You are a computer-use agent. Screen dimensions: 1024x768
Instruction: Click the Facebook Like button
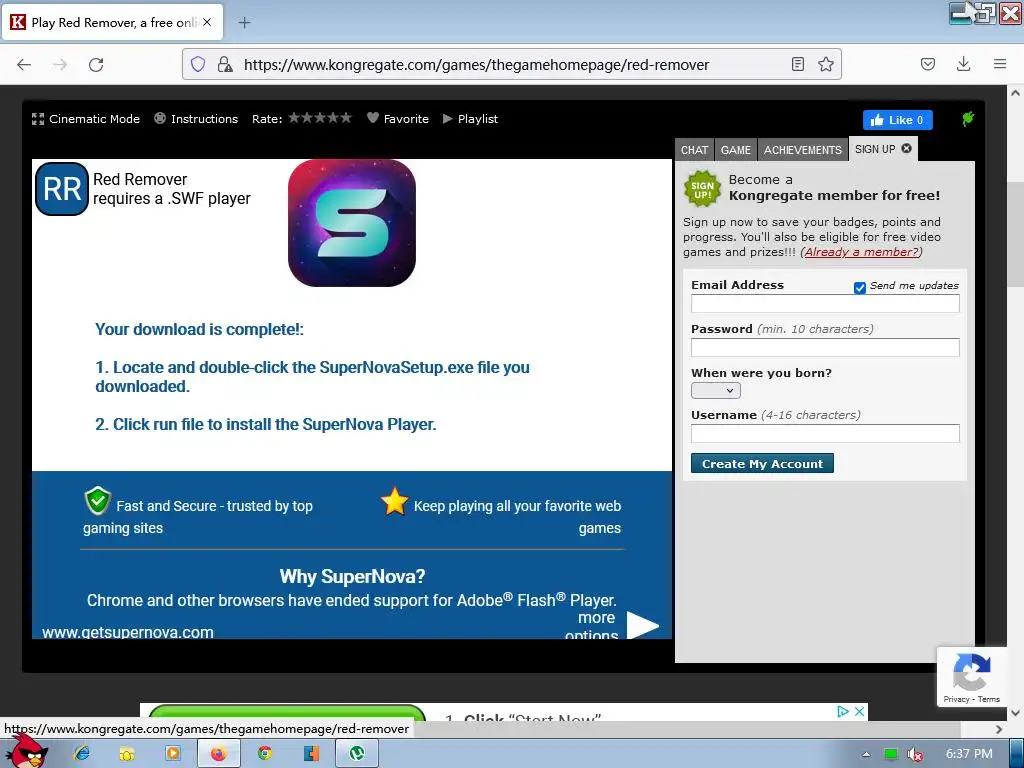coord(897,120)
